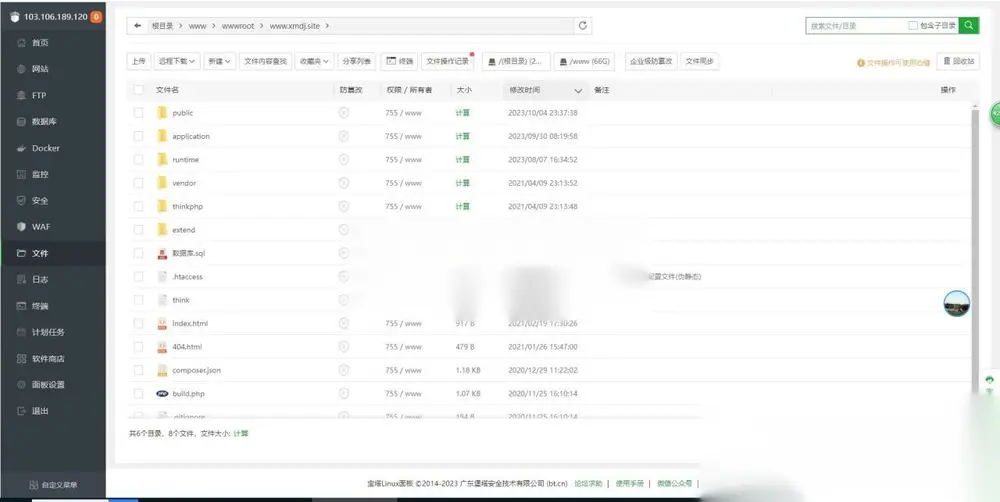Screen dimensions: 1000x502
Task: Click tamper-proof lock icon for composer.json row
Action: point(344,370)
